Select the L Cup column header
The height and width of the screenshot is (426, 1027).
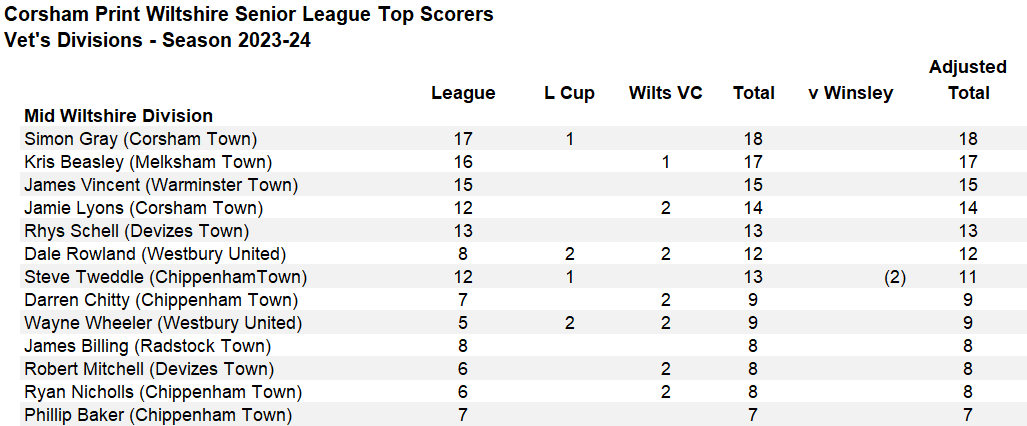pos(569,94)
